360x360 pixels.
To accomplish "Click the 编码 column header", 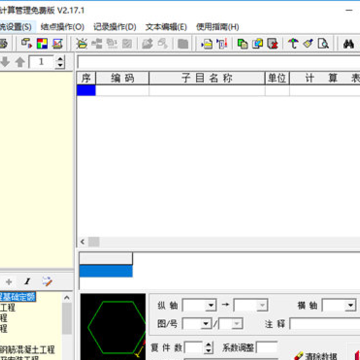I will pos(122,78).
